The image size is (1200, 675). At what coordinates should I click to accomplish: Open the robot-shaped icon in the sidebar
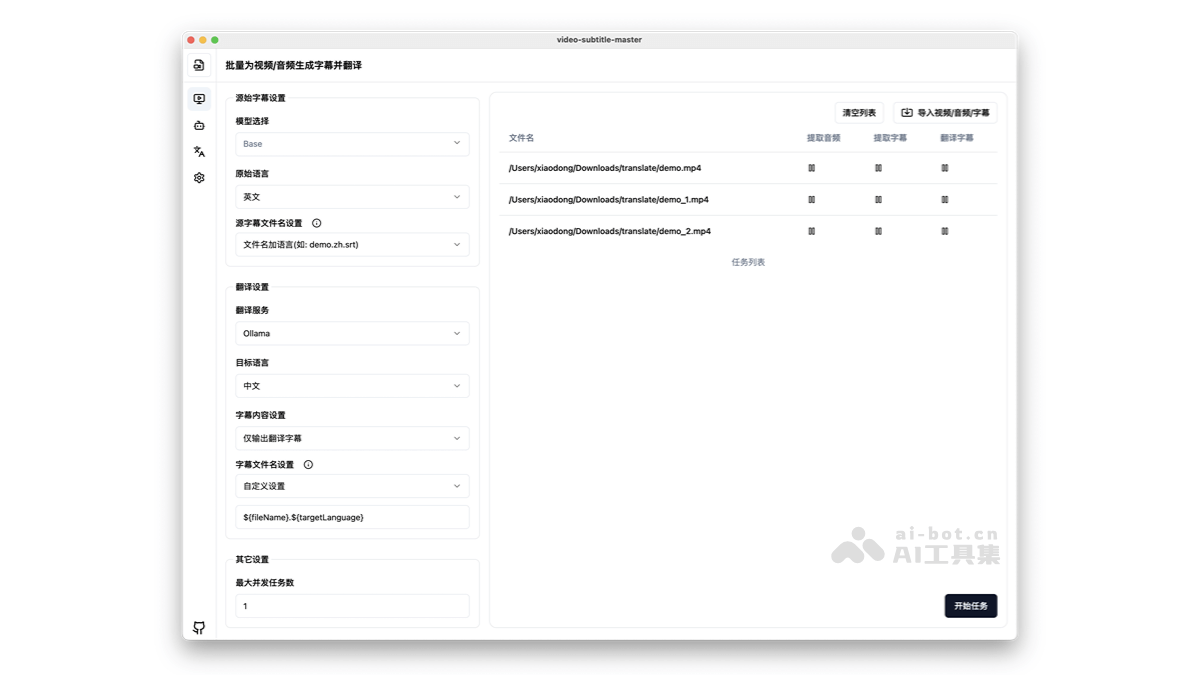point(199,126)
